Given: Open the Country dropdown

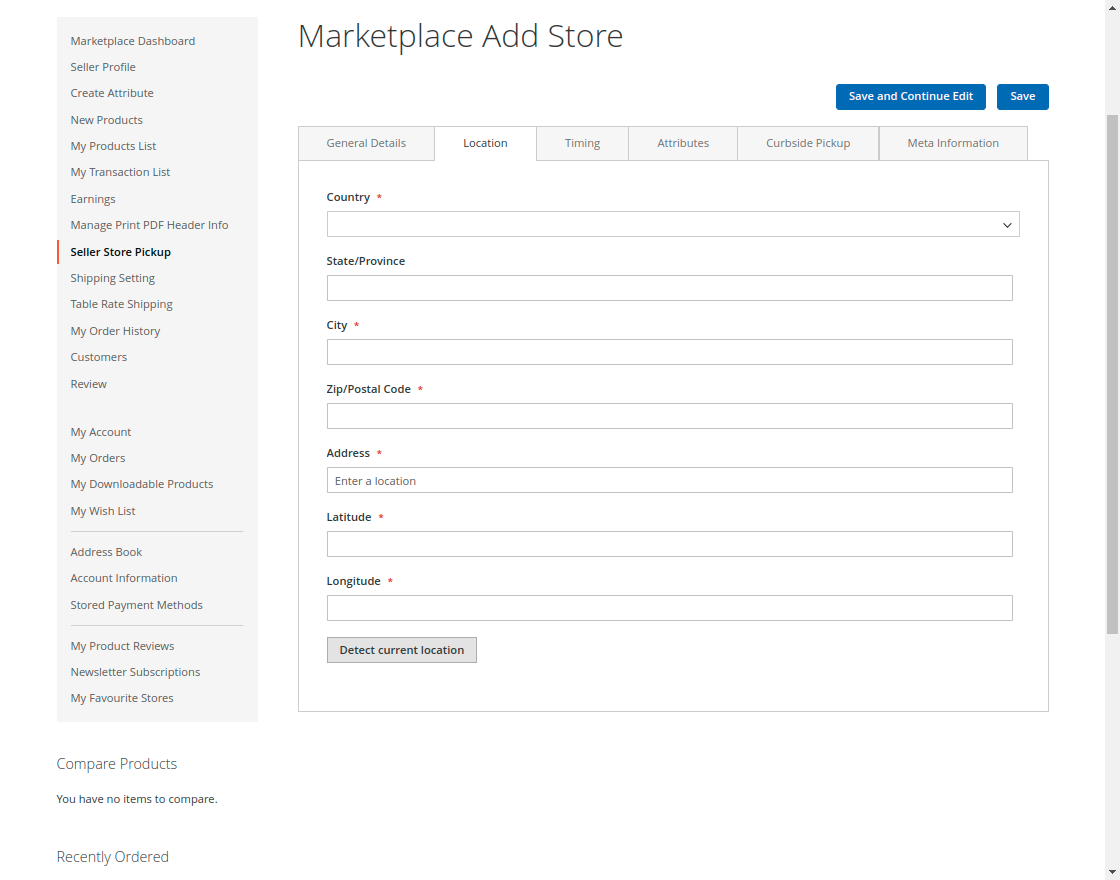Looking at the screenshot, I should (672, 224).
